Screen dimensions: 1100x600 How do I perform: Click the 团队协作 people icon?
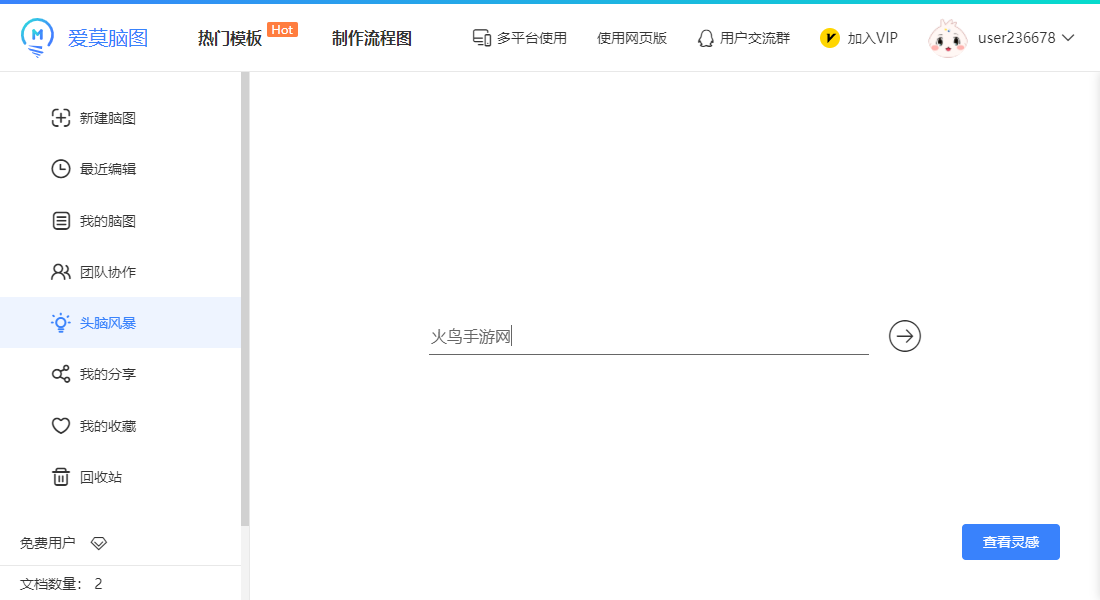[x=61, y=272]
